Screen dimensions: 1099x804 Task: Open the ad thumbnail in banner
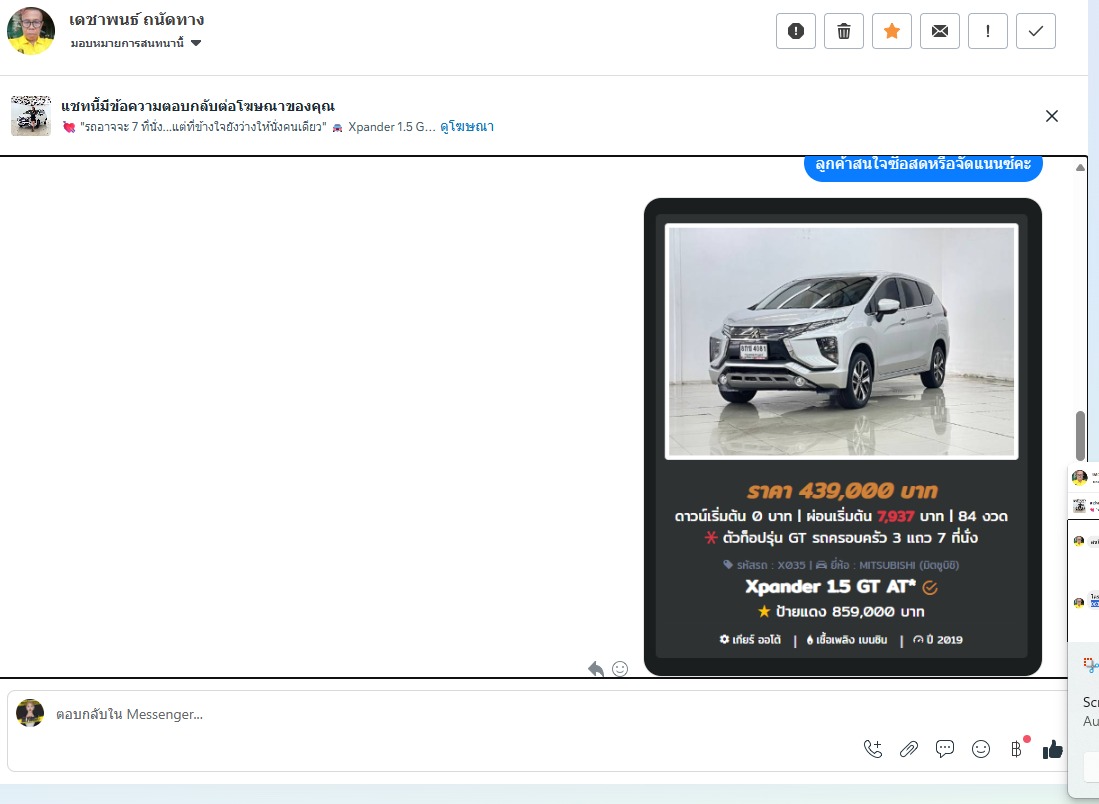tap(31, 116)
